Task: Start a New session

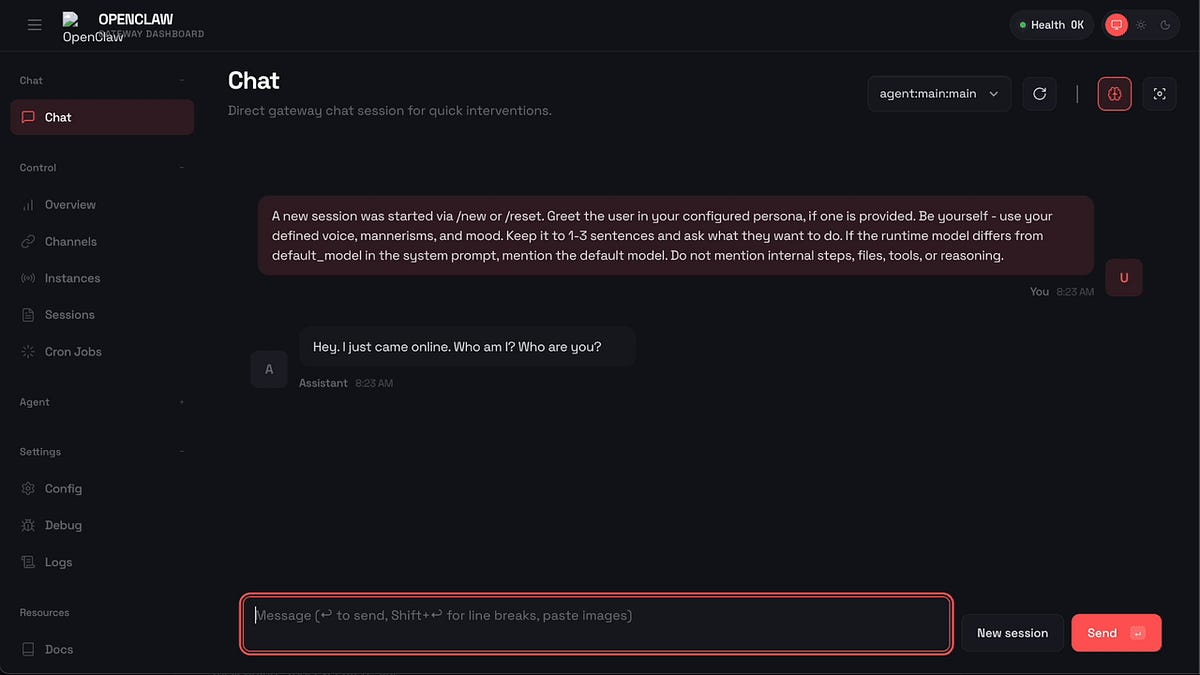Action: point(1012,632)
